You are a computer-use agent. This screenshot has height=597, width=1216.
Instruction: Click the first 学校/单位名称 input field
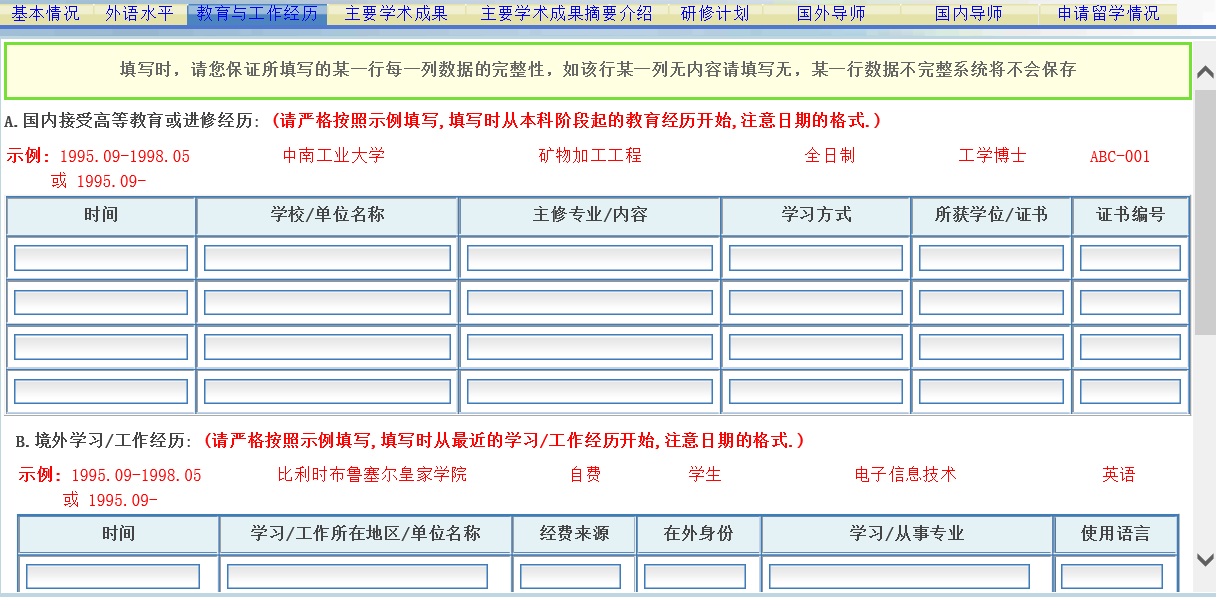pyautogui.click(x=327, y=257)
